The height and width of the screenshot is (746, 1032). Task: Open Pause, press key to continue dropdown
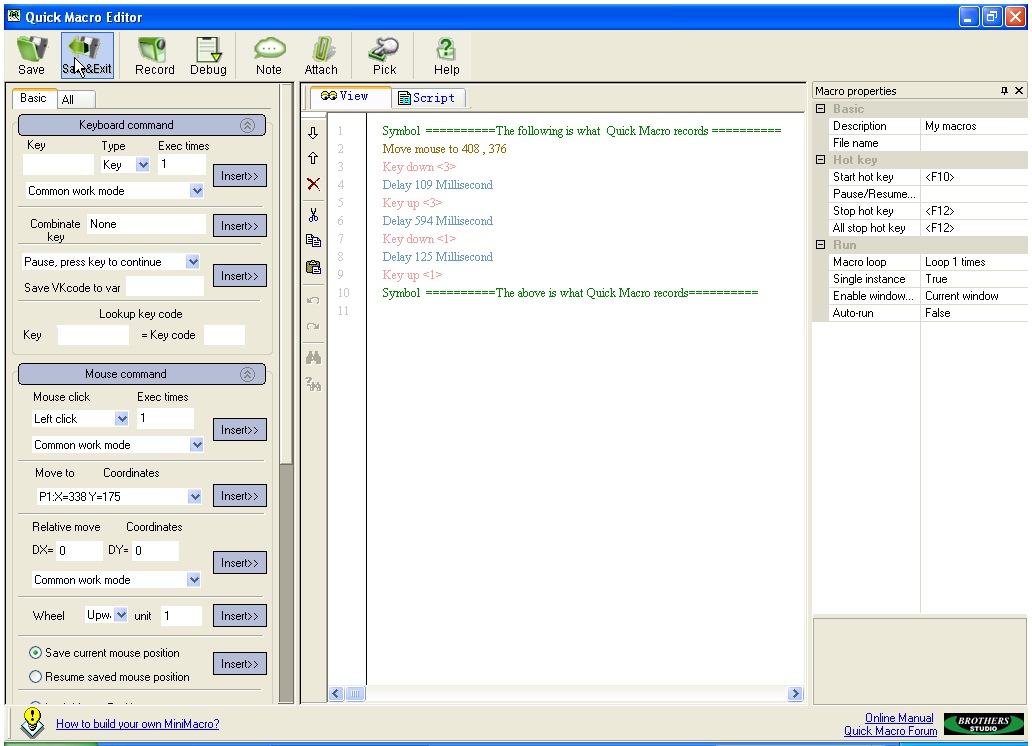(192, 262)
